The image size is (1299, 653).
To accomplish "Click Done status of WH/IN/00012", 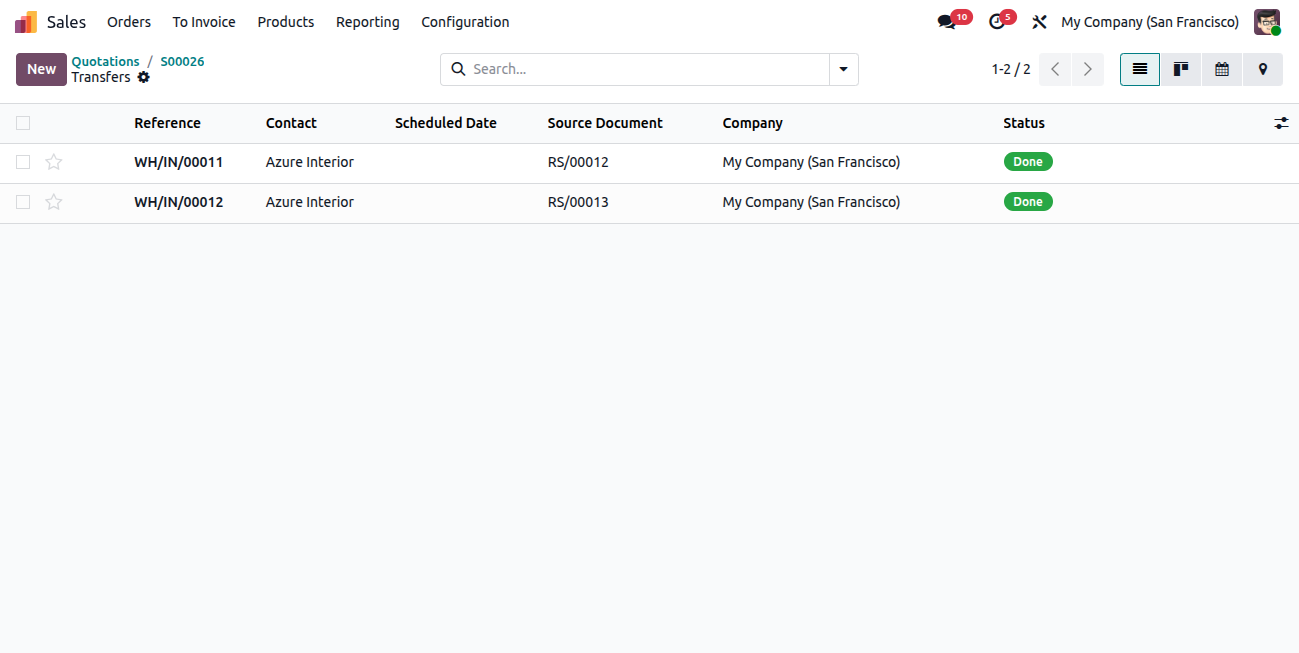I will click(1028, 202).
